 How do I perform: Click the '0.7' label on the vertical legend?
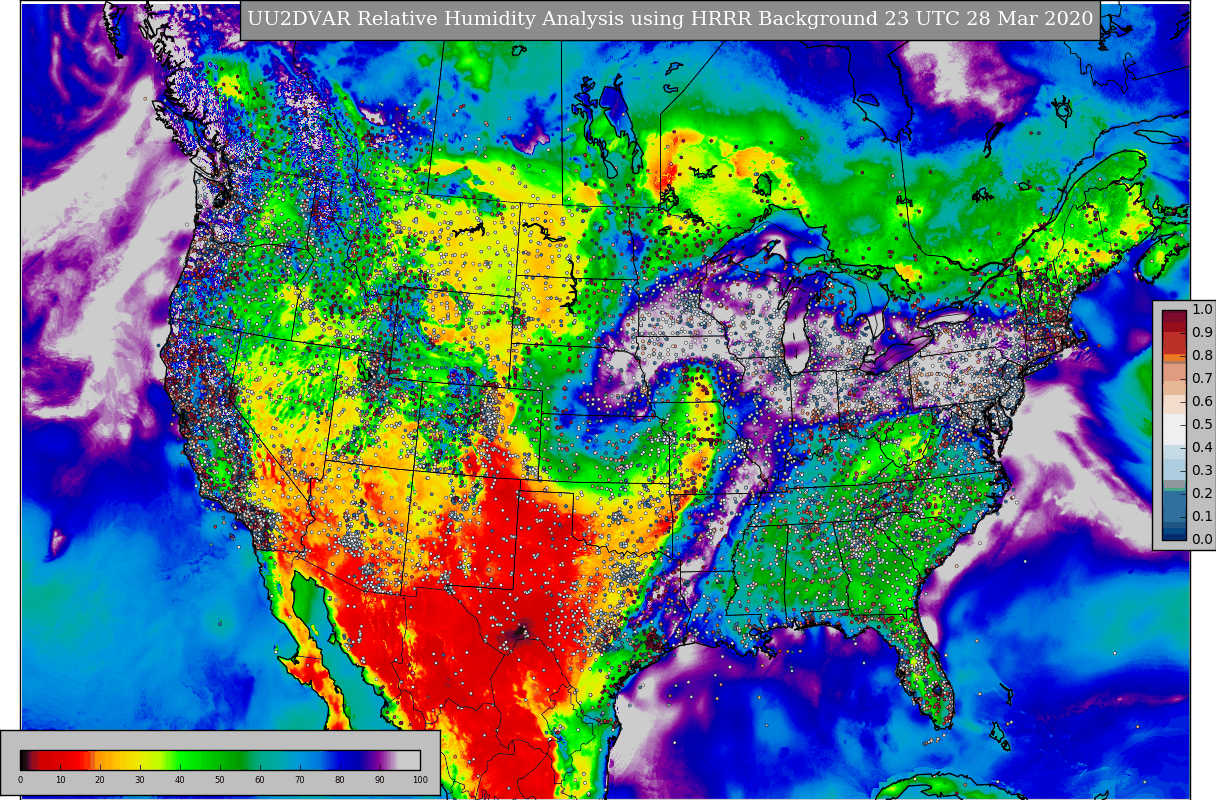[1202, 379]
